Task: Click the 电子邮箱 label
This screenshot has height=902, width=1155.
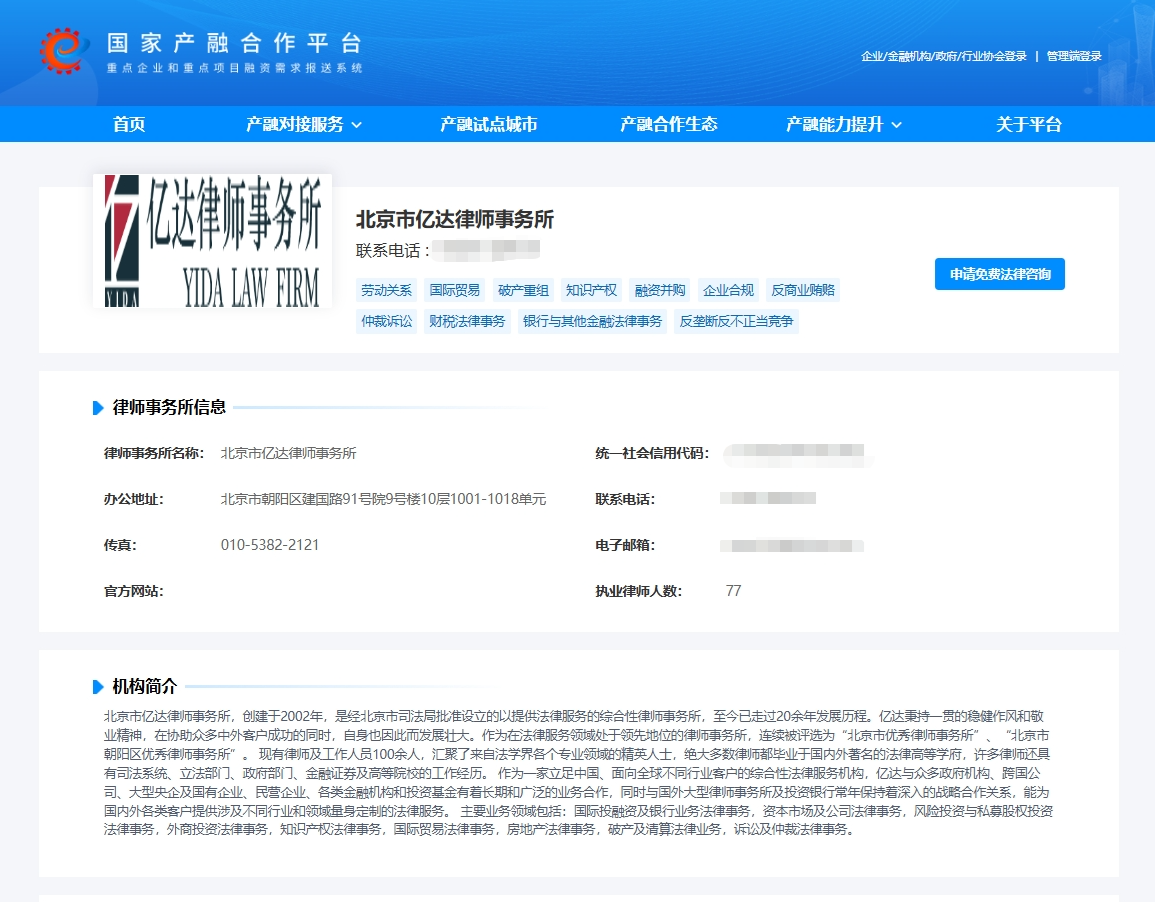Action: (x=625, y=545)
